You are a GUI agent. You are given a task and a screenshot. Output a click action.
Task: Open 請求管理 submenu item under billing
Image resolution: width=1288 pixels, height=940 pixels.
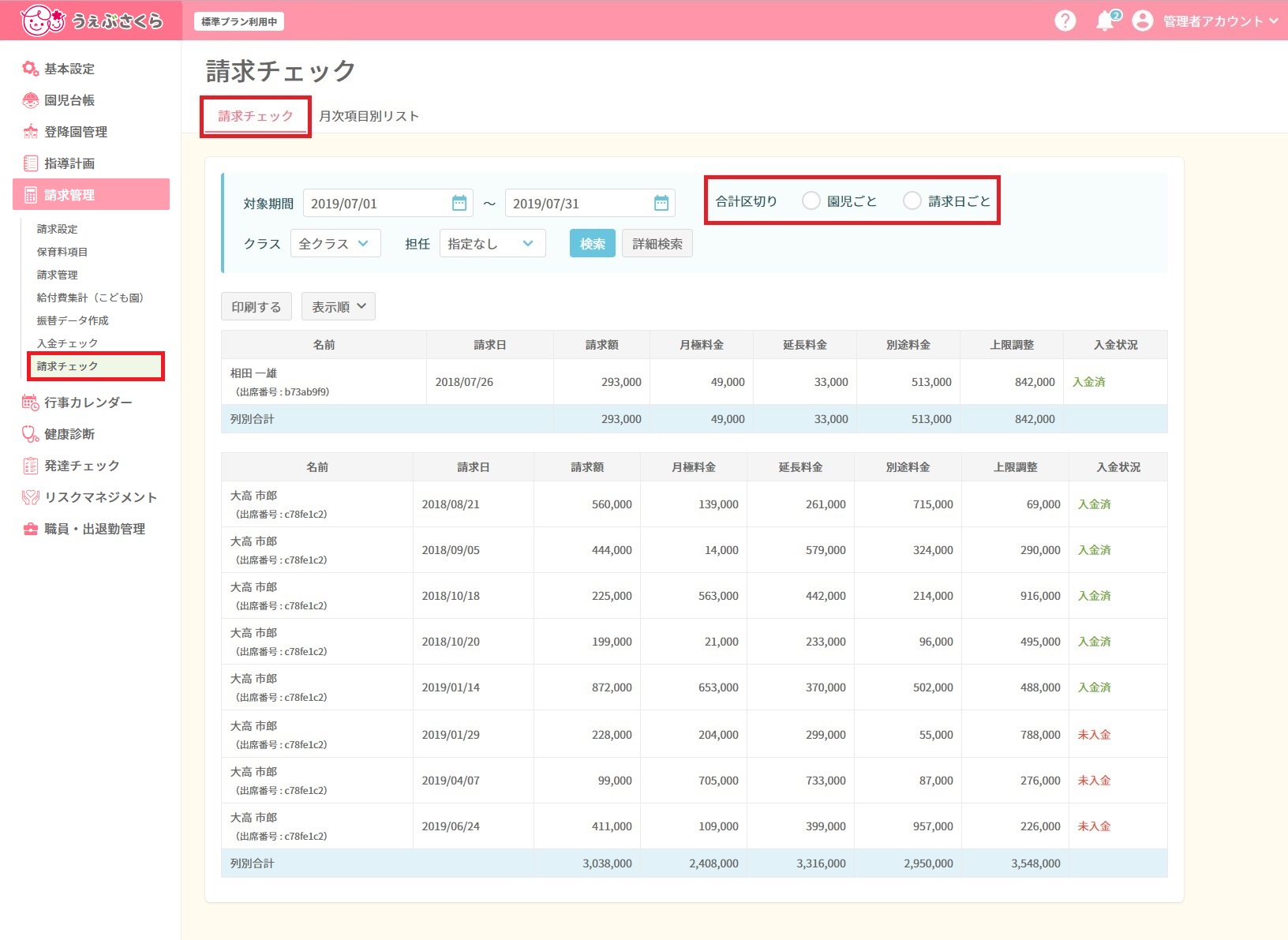[x=58, y=275]
